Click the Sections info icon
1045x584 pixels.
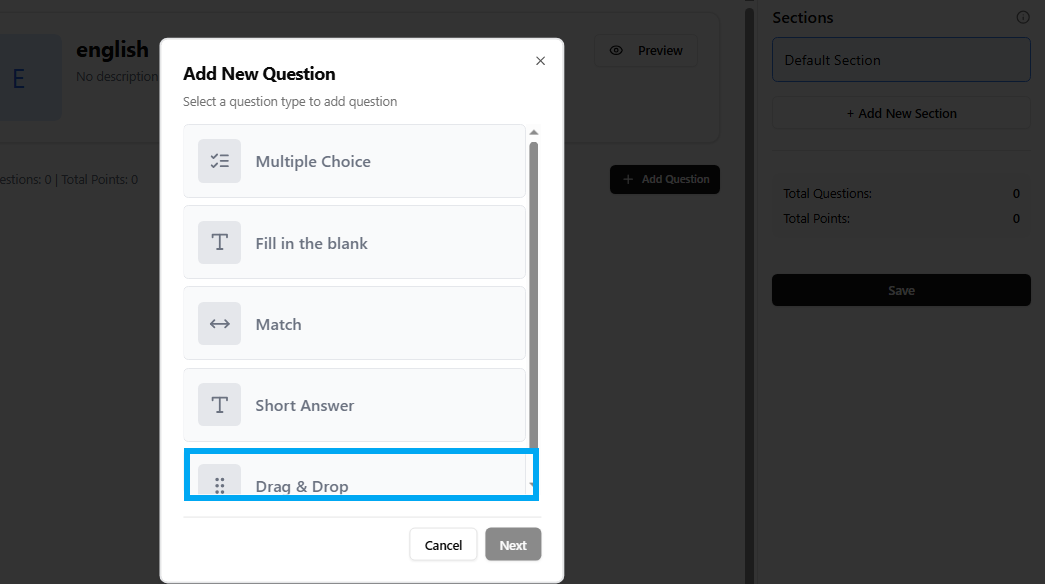click(1022, 17)
